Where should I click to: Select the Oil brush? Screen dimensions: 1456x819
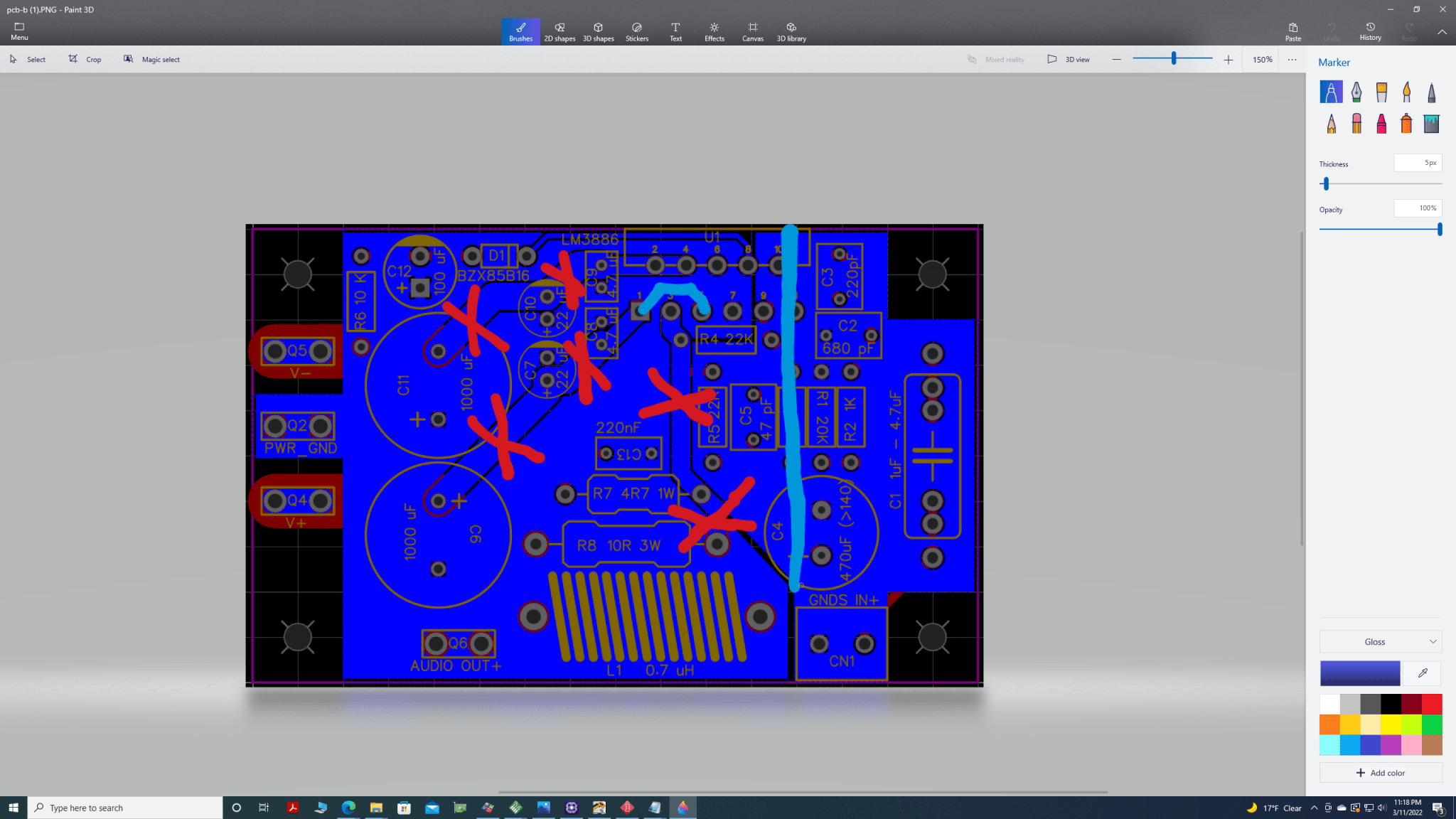coord(1381,92)
